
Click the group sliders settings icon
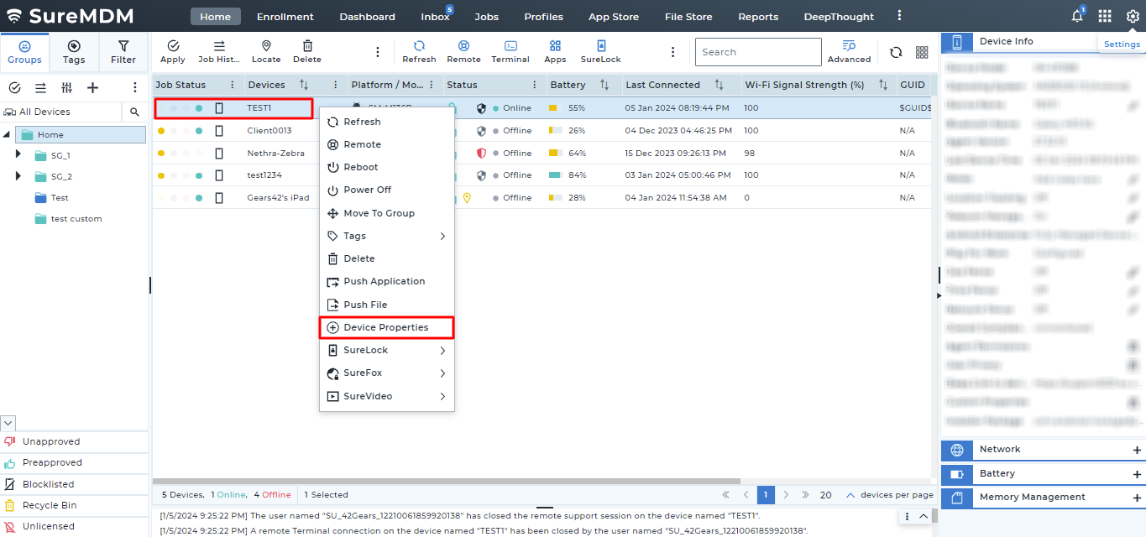pyautogui.click(x=67, y=88)
